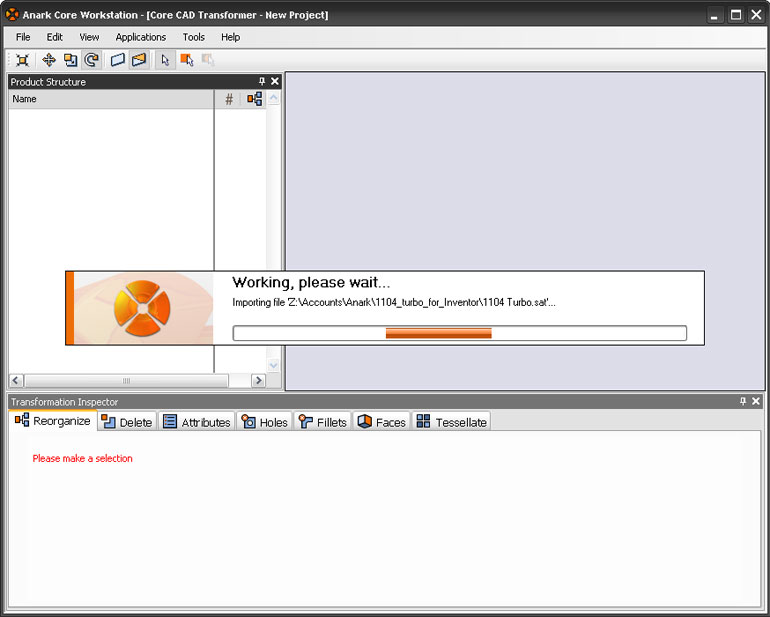Open the View menu
The image size is (770, 617).
(89, 37)
